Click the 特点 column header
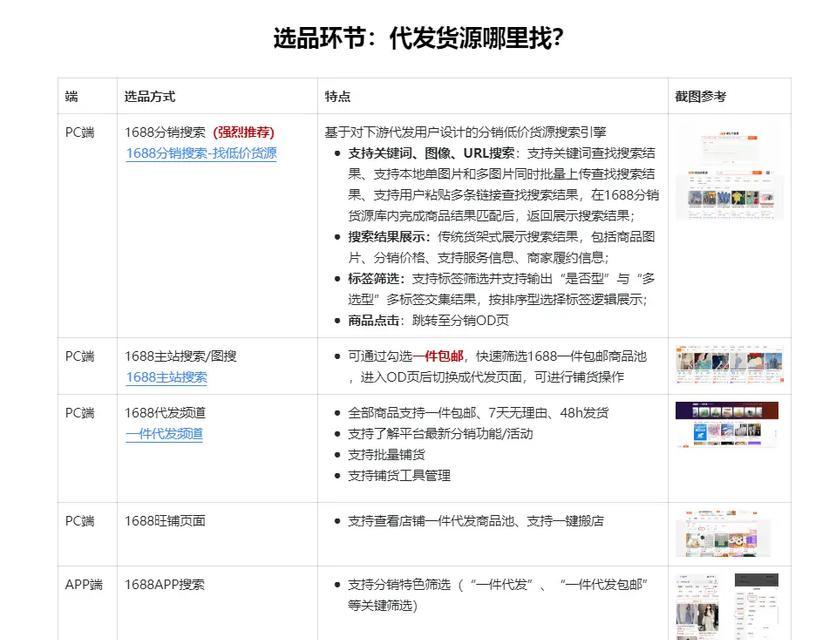 (337, 97)
